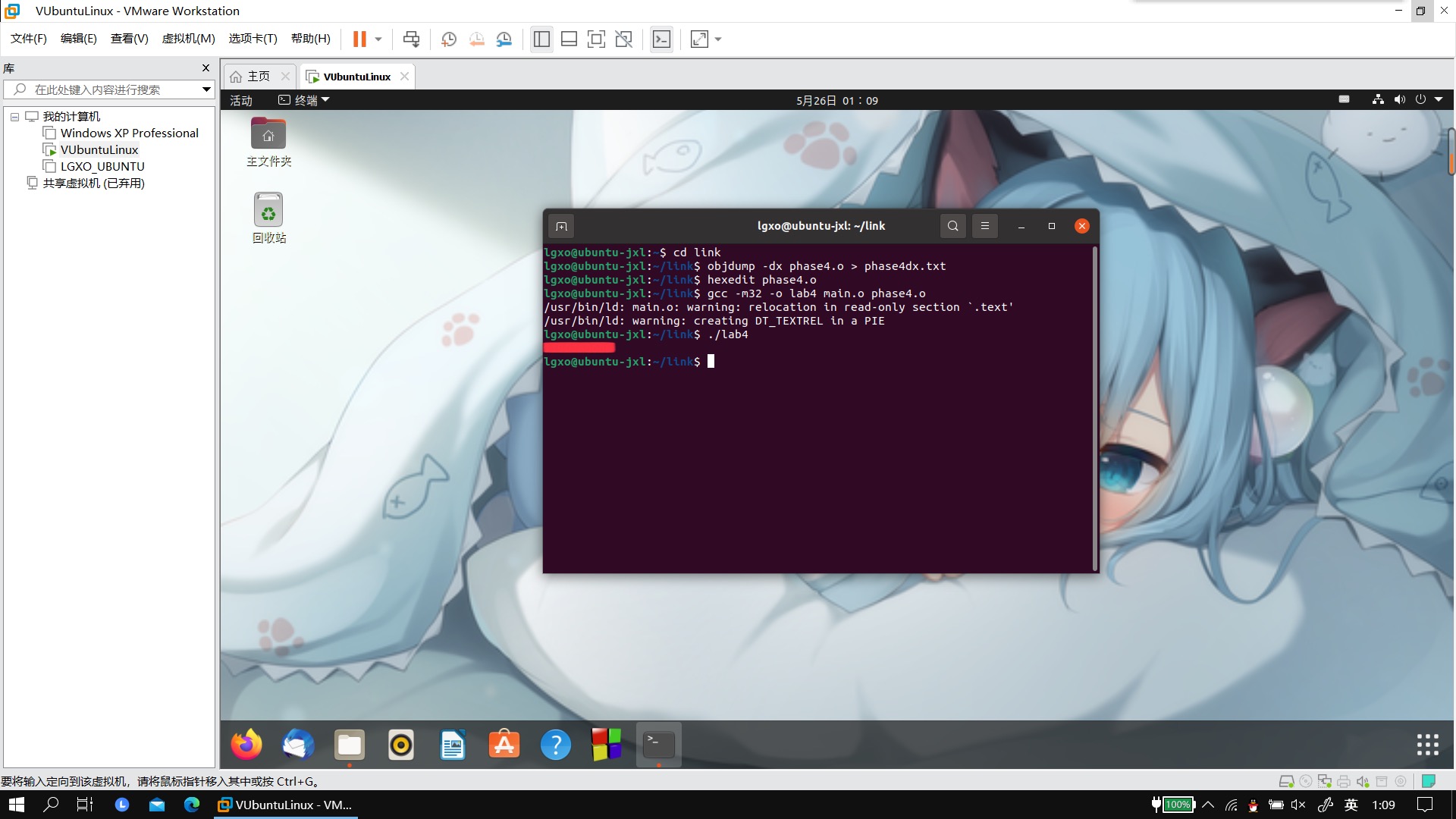Open Ubuntu Software from the dock
This screenshot has height=819, width=1456.
[x=504, y=745]
